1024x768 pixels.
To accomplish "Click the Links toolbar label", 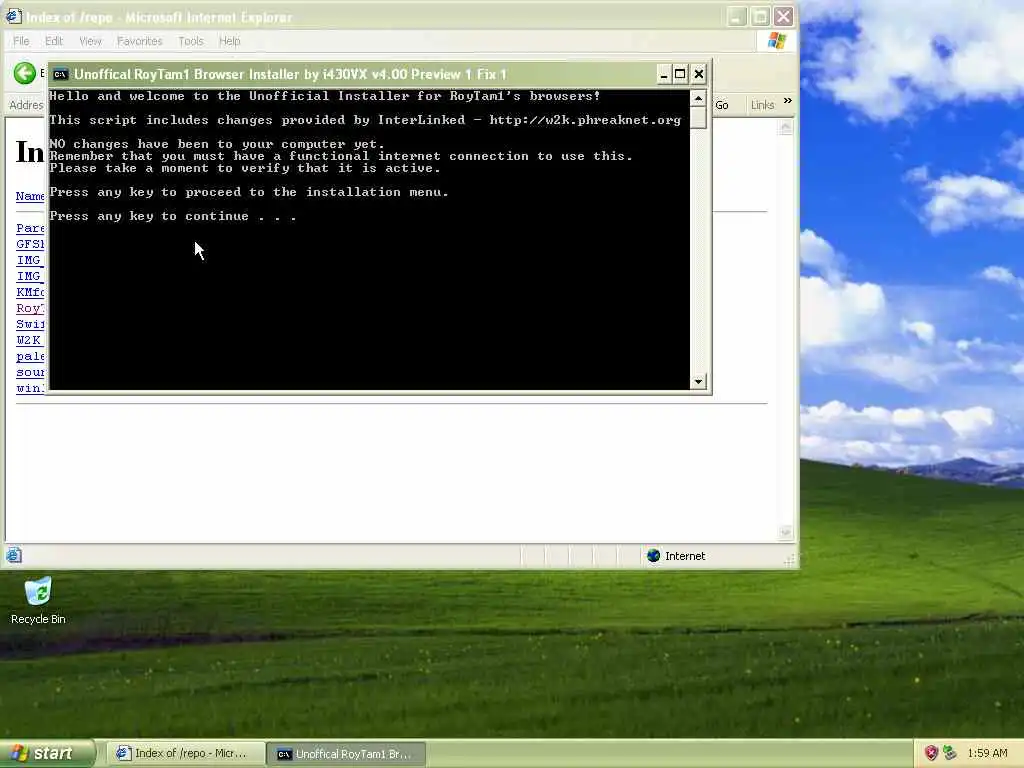I will tap(762, 105).
